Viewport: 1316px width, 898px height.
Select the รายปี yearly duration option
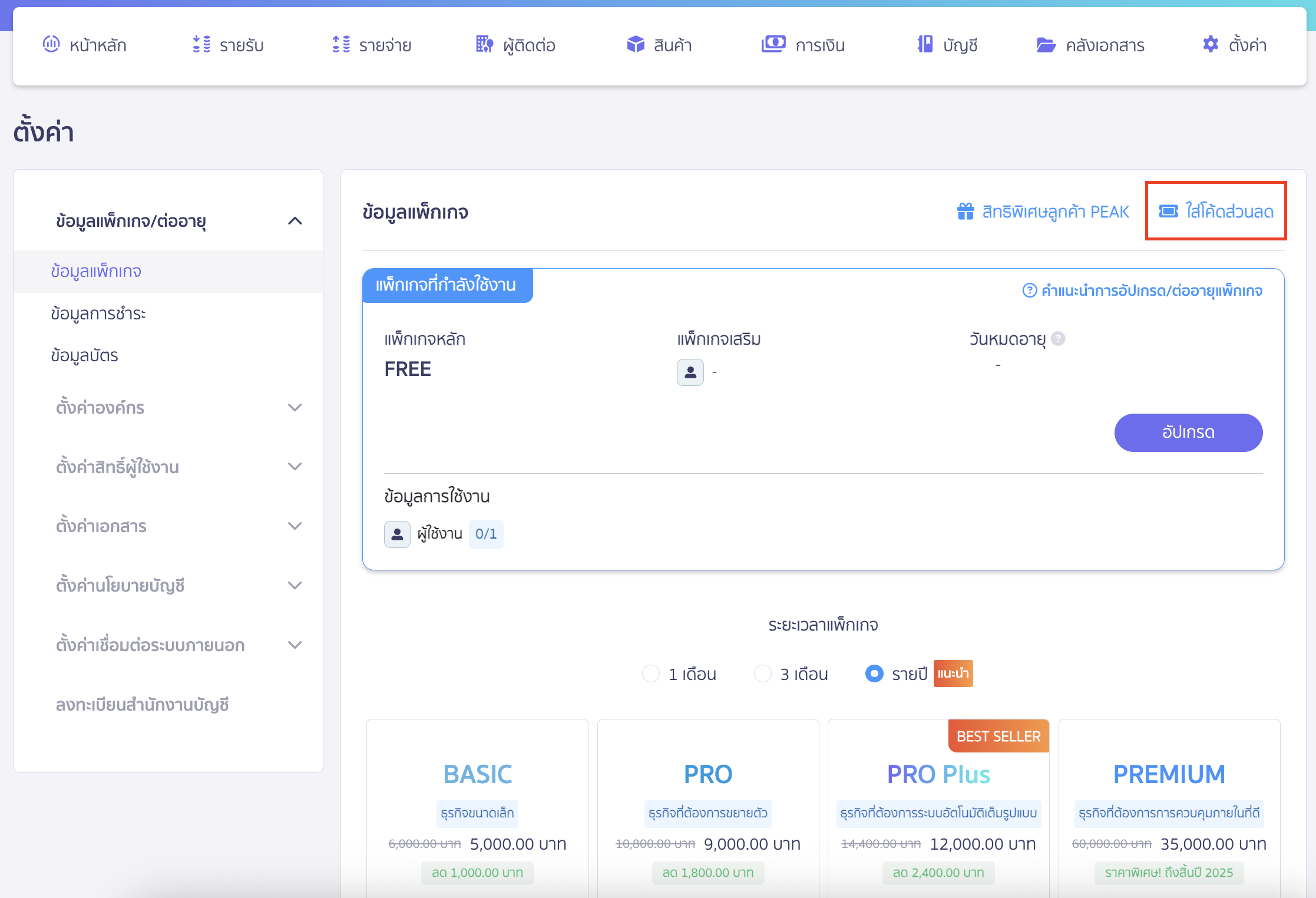click(874, 673)
